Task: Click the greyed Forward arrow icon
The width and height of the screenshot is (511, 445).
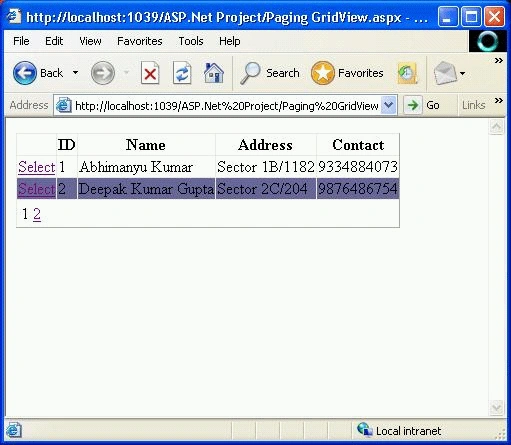Action: pos(103,73)
